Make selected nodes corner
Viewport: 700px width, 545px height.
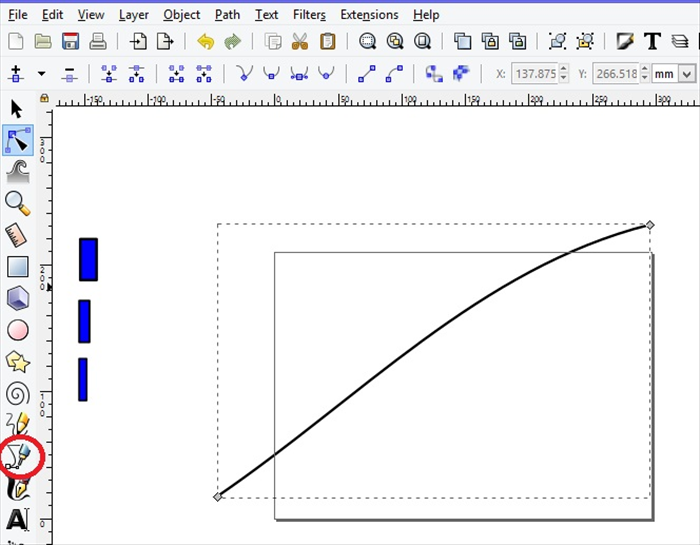244,73
